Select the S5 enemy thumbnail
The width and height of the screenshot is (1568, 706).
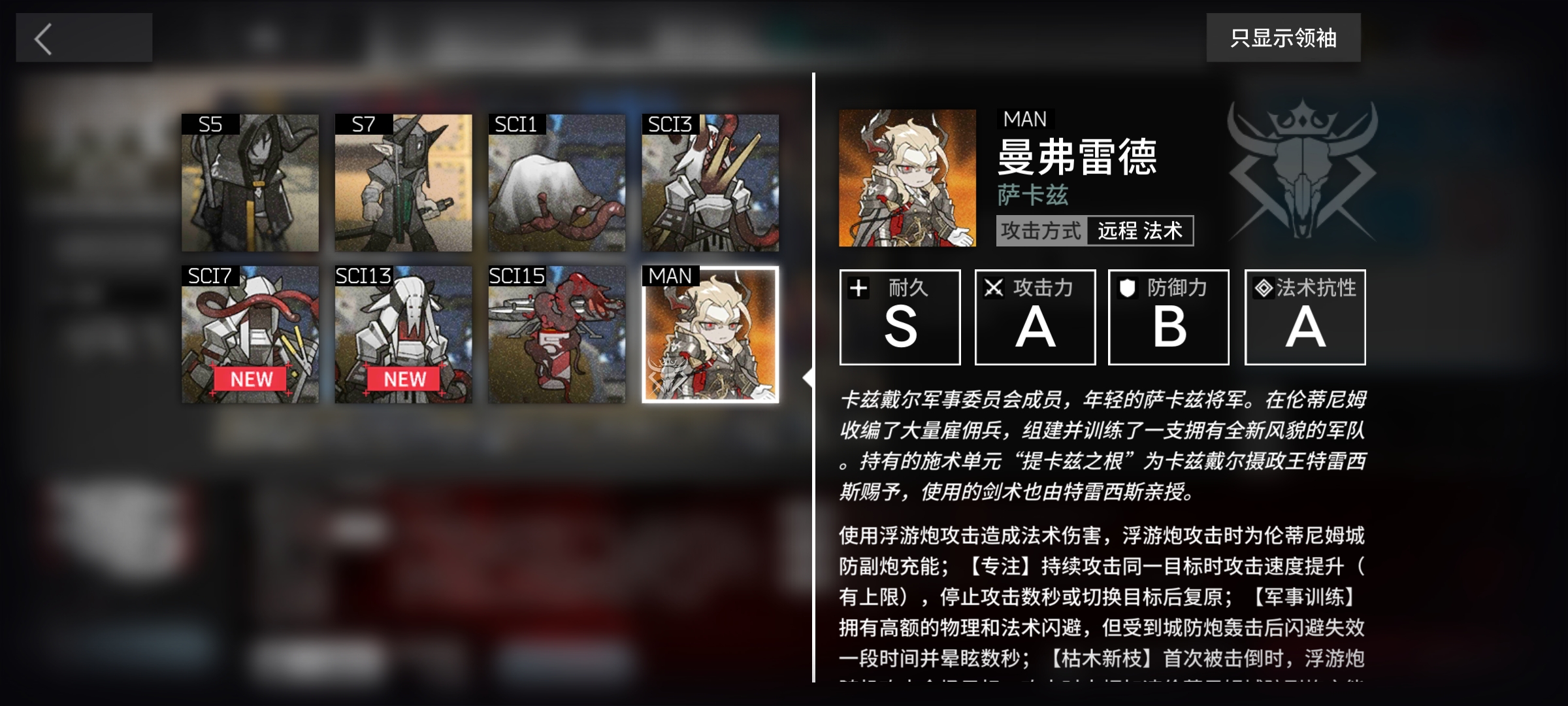click(250, 183)
